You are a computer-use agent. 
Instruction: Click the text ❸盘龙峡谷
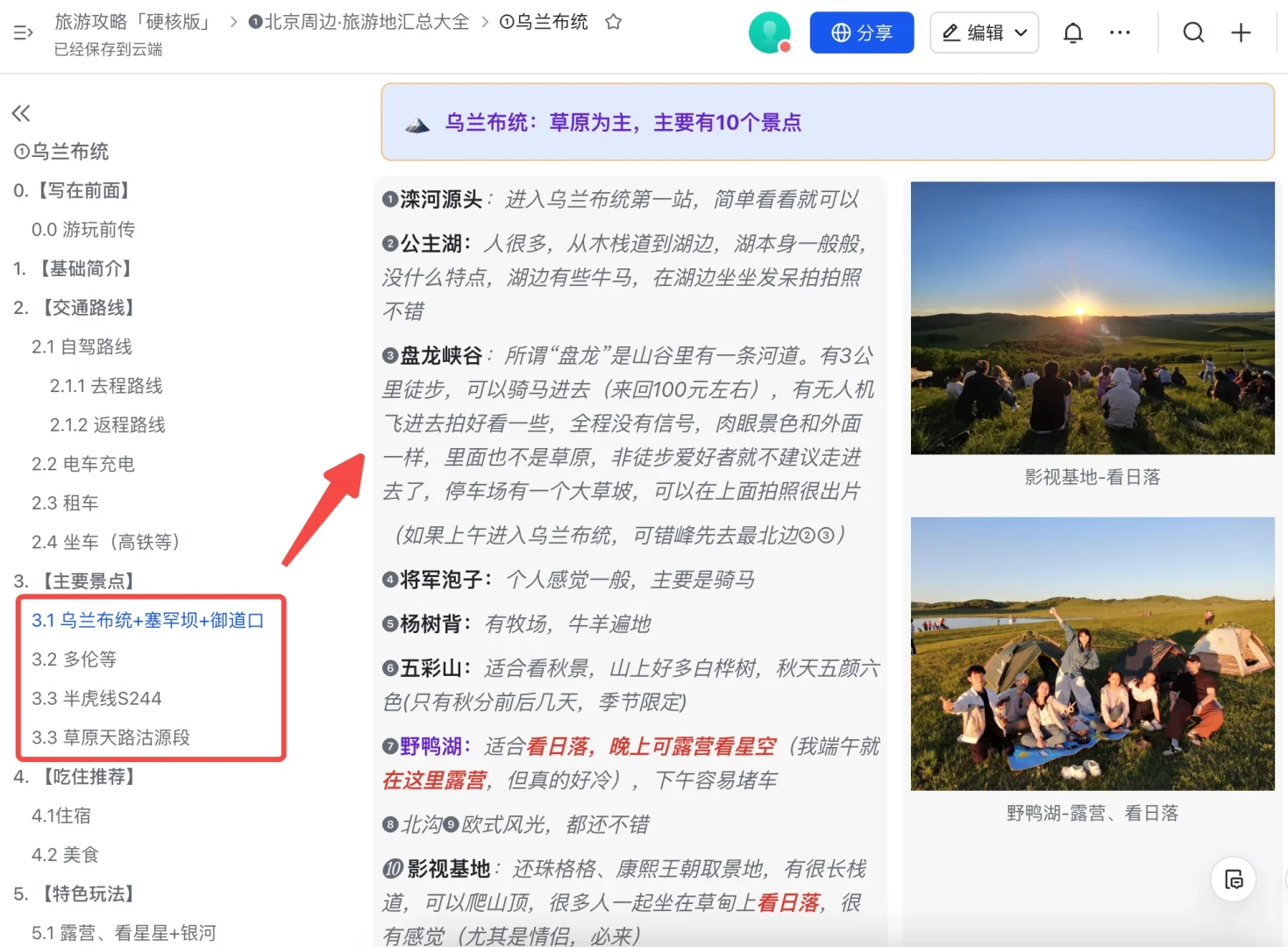click(x=432, y=356)
